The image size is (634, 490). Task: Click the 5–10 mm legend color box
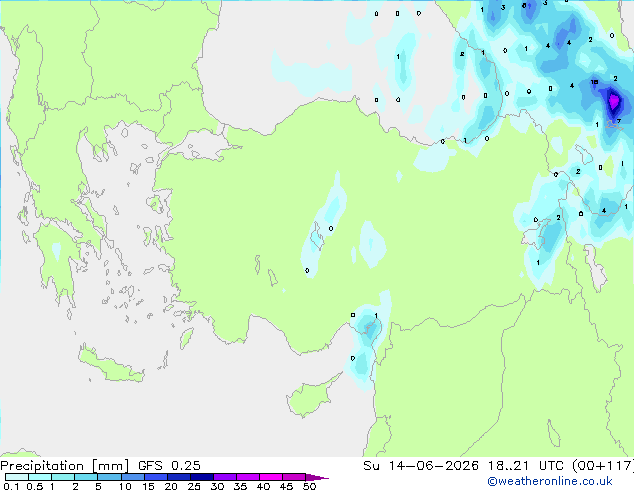109,477
